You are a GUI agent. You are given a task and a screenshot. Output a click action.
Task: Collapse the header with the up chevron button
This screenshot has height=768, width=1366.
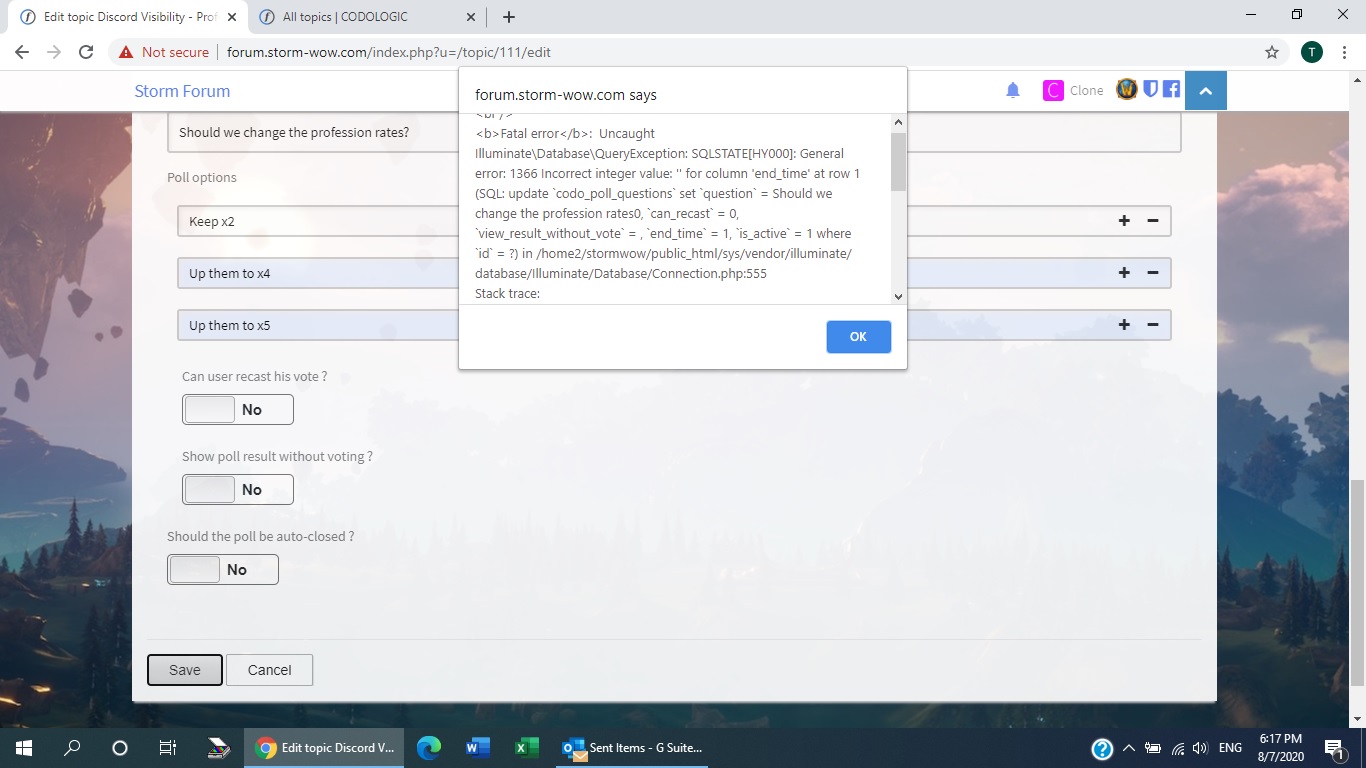click(1205, 91)
